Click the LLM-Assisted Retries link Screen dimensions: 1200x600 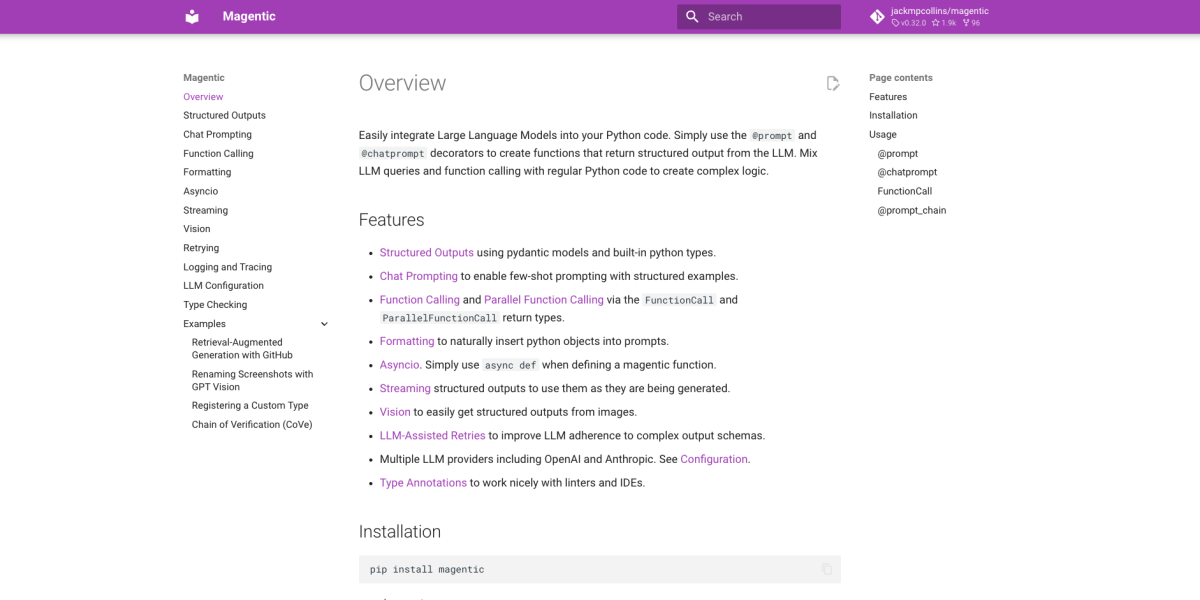[432, 436]
